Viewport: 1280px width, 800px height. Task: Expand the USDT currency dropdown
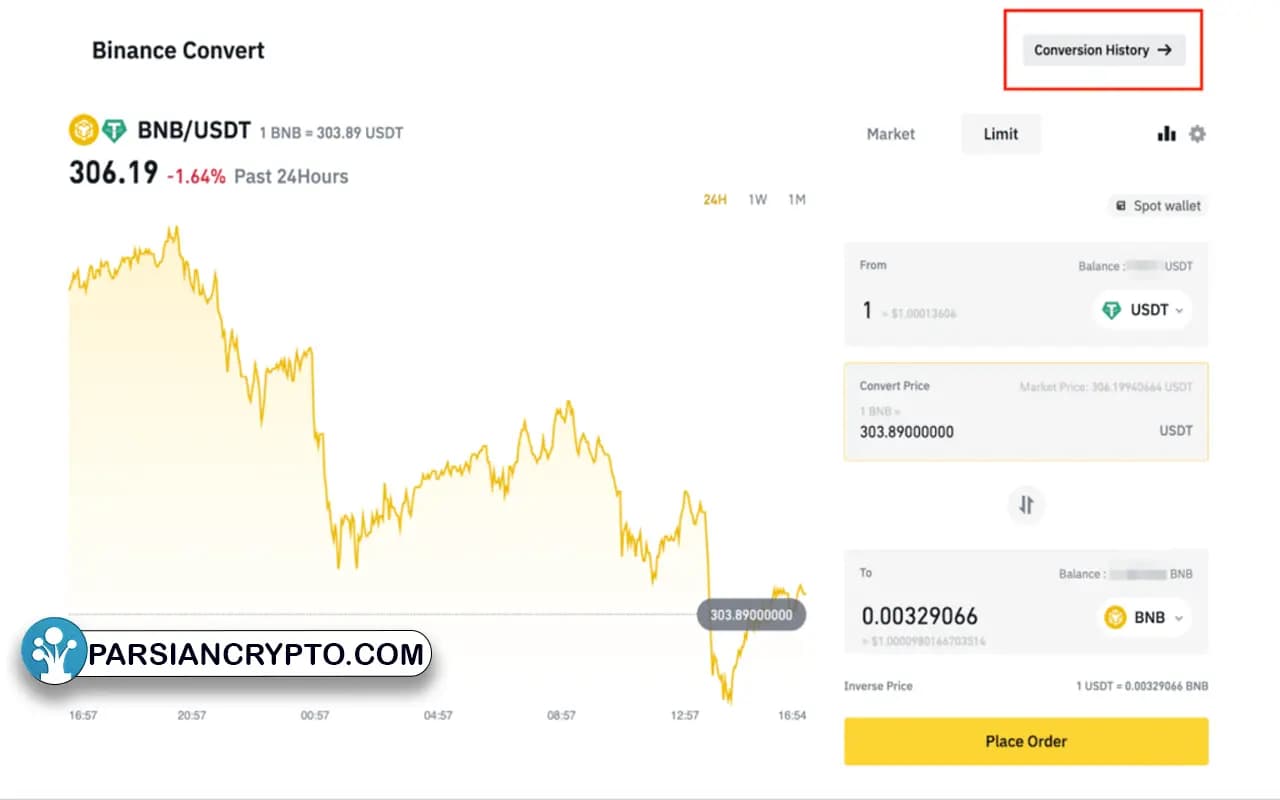pyautogui.click(x=1142, y=310)
